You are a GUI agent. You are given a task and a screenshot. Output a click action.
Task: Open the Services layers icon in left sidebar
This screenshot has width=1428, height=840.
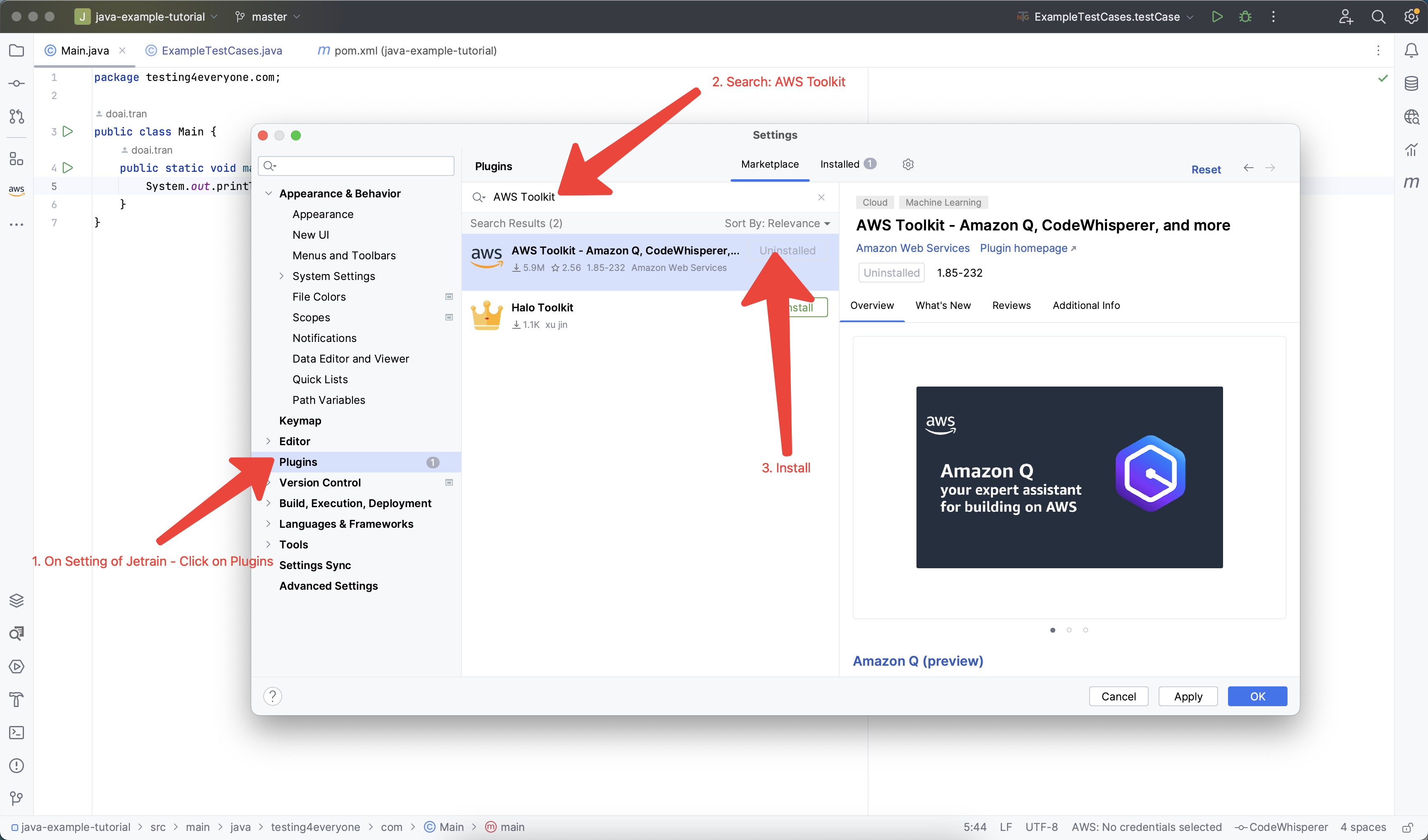pyautogui.click(x=17, y=600)
